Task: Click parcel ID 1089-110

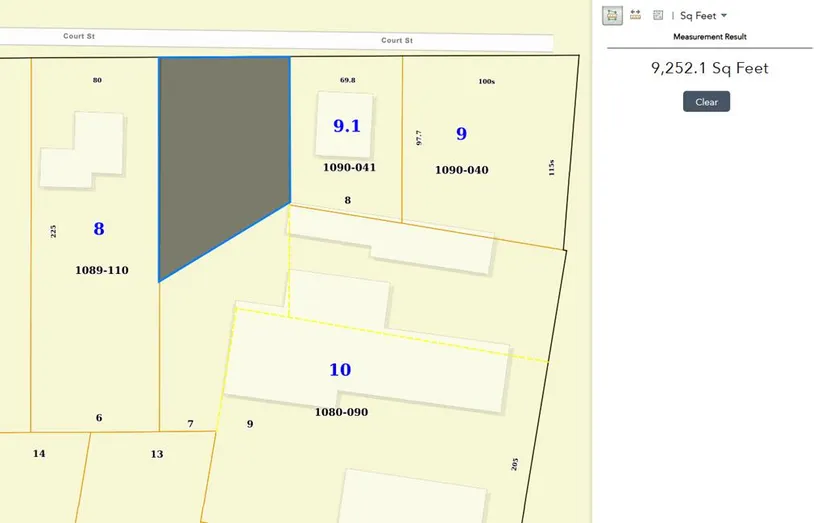Action: click(102, 271)
